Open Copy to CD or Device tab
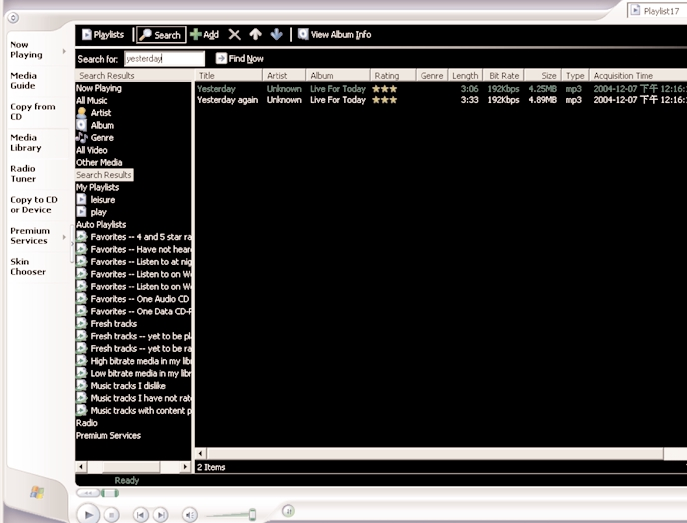The width and height of the screenshot is (687, 523). click(x=34, y=205)
